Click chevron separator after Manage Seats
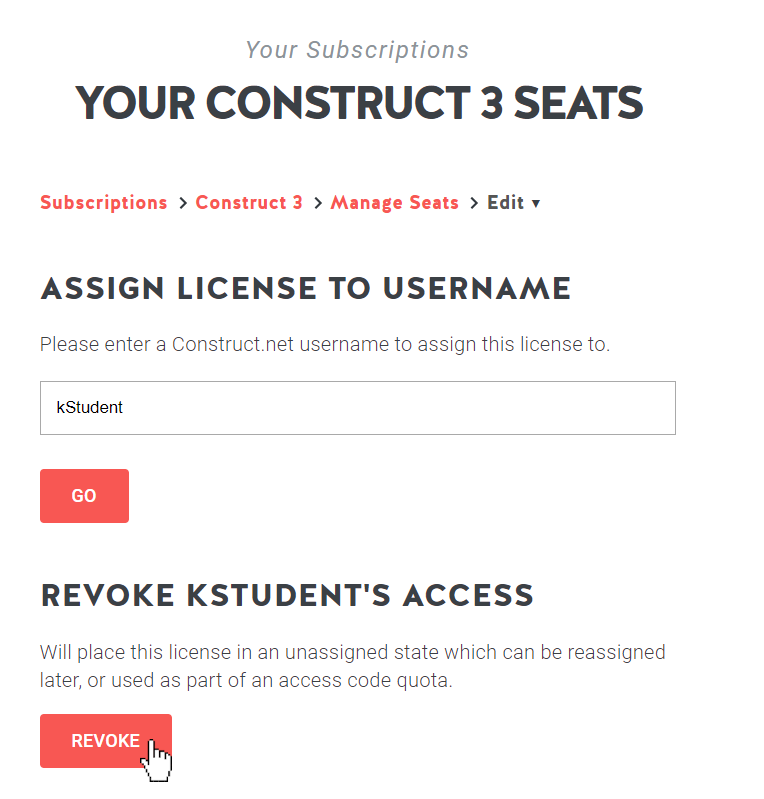Image resolution: width=764 pixels, height=799 pixels. point(474,203)
